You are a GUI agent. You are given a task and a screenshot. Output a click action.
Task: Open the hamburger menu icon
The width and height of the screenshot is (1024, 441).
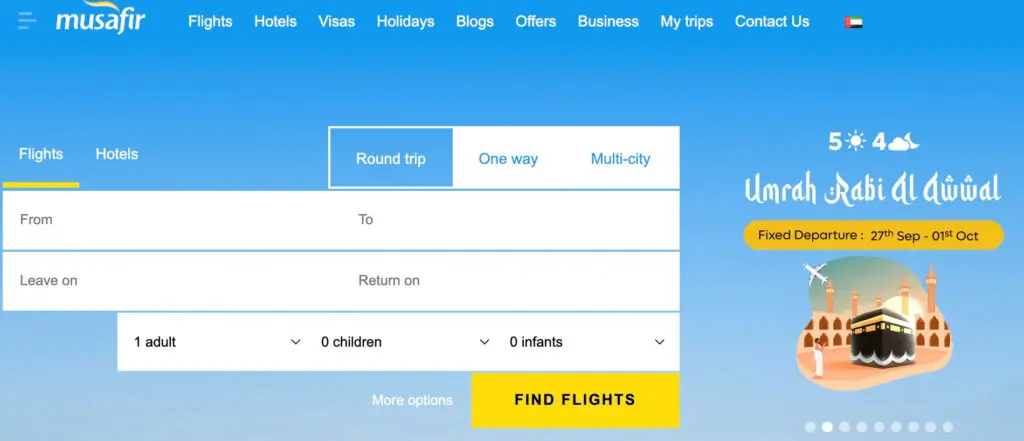point(27,21)
